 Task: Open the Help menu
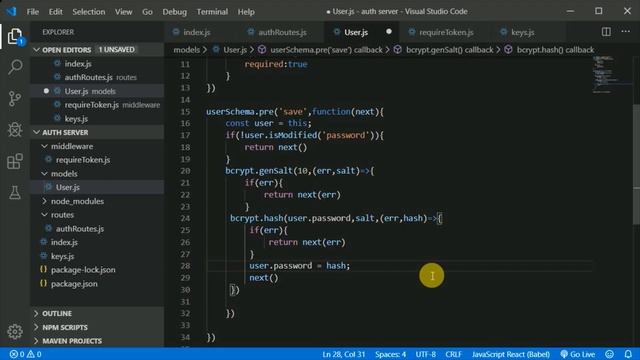point(246,11)
